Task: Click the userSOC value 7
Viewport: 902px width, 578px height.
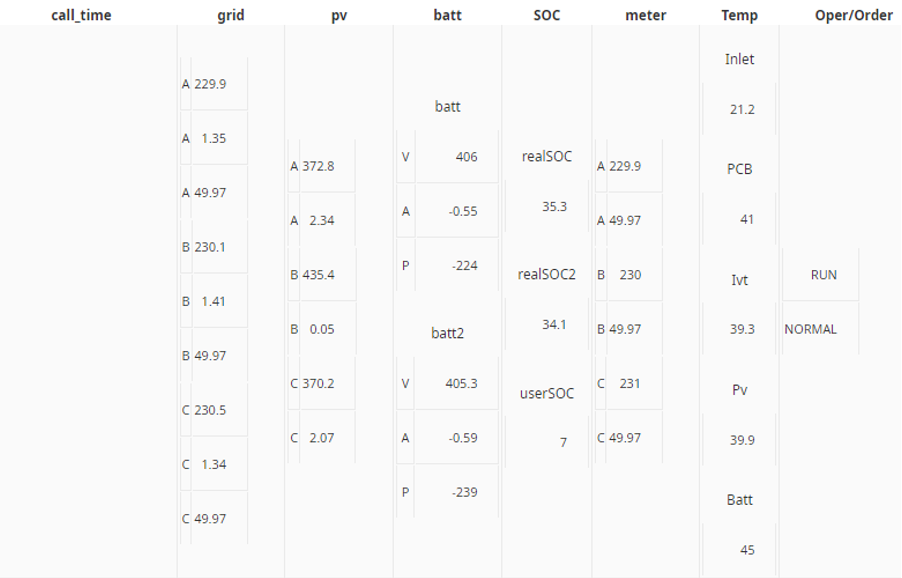Action: [x=563, y=442]
